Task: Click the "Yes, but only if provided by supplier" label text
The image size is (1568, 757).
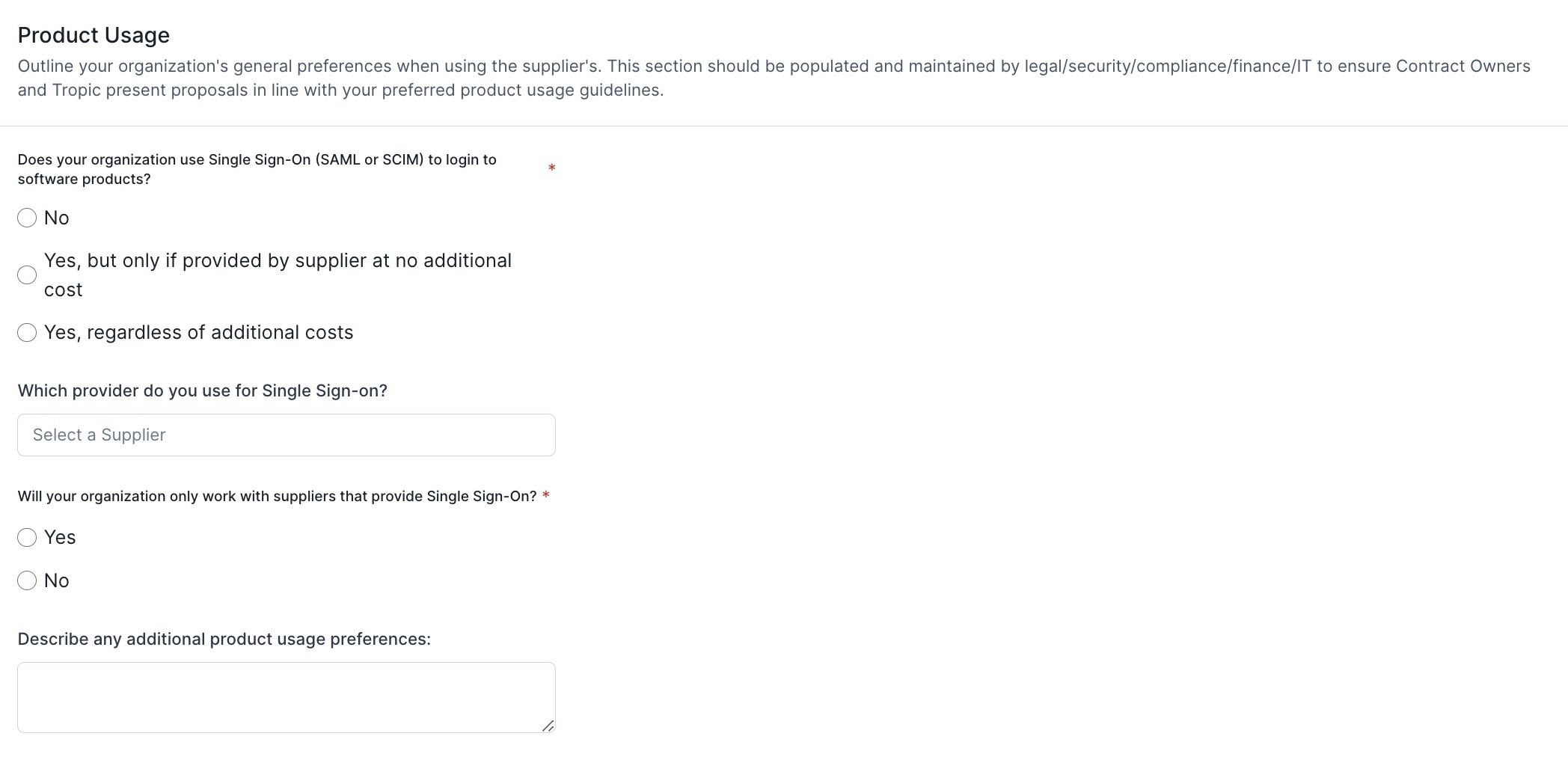Action: pyautogui.click(x=278, y=275)
